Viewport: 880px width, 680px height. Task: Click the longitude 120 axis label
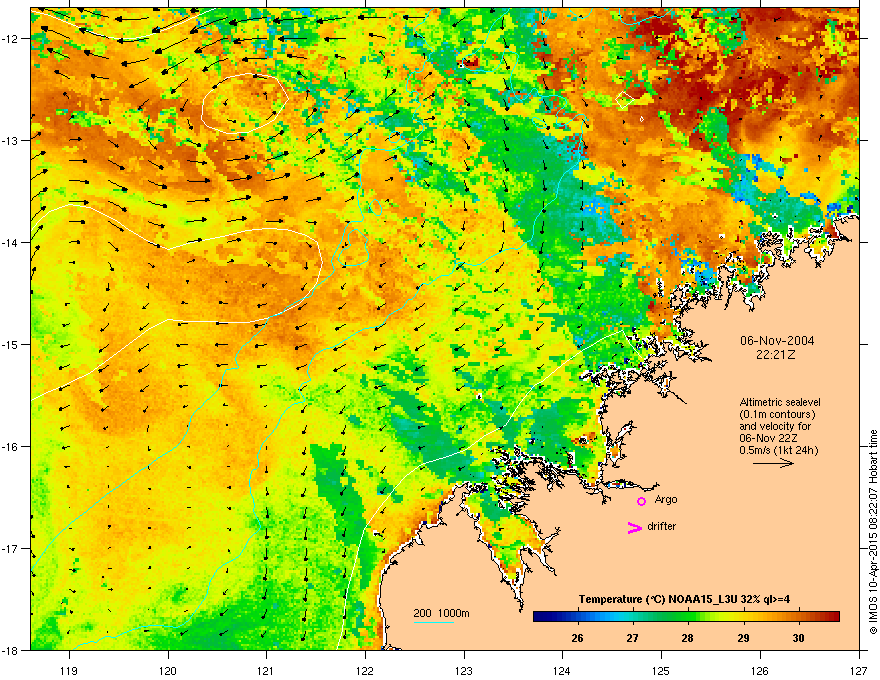[168, 670]
